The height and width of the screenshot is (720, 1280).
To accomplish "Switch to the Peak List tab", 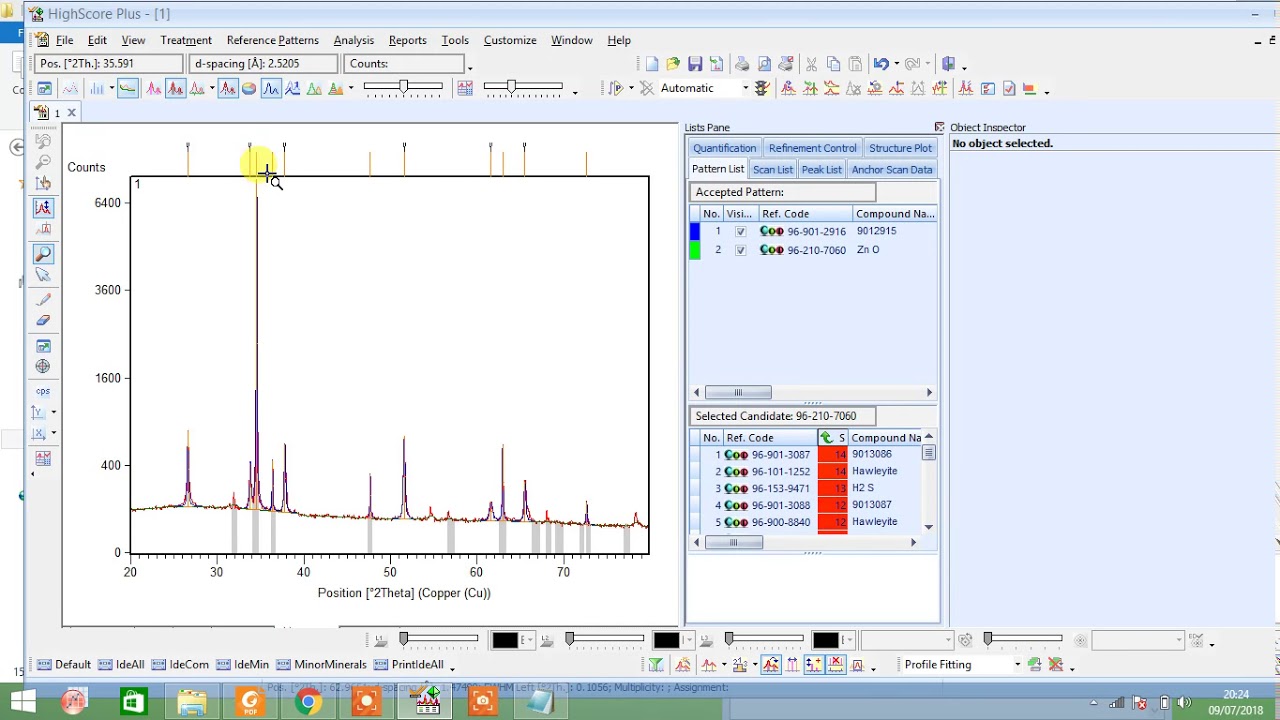I will point(821,170).
